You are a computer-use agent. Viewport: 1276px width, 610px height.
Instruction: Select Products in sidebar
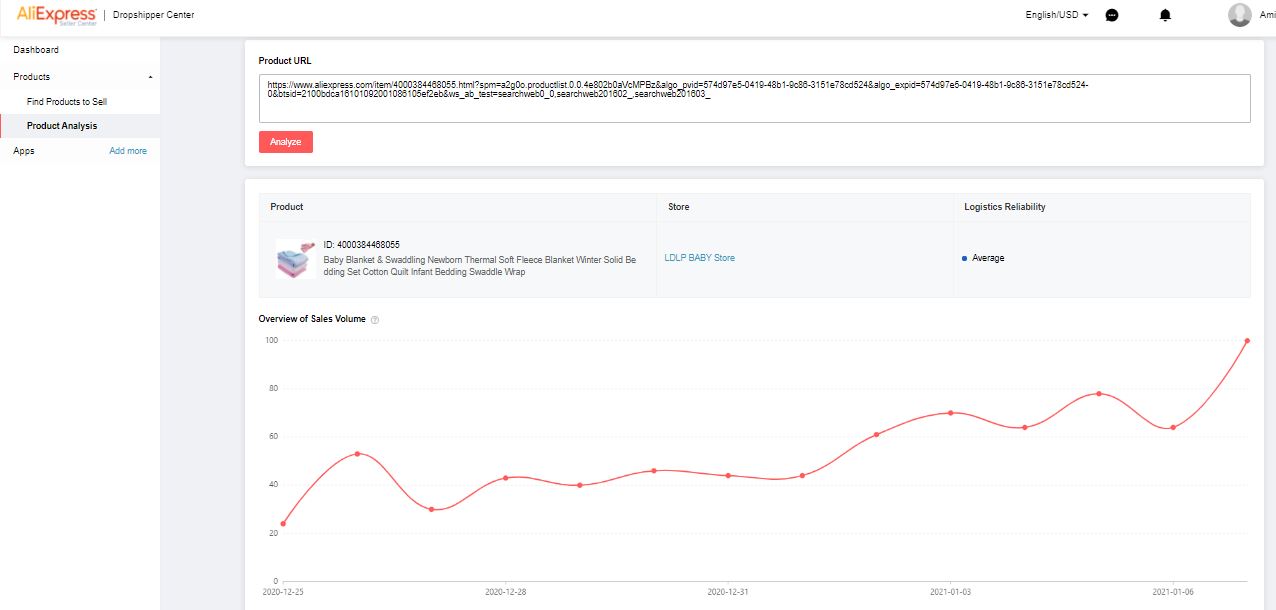pos(31,77)
